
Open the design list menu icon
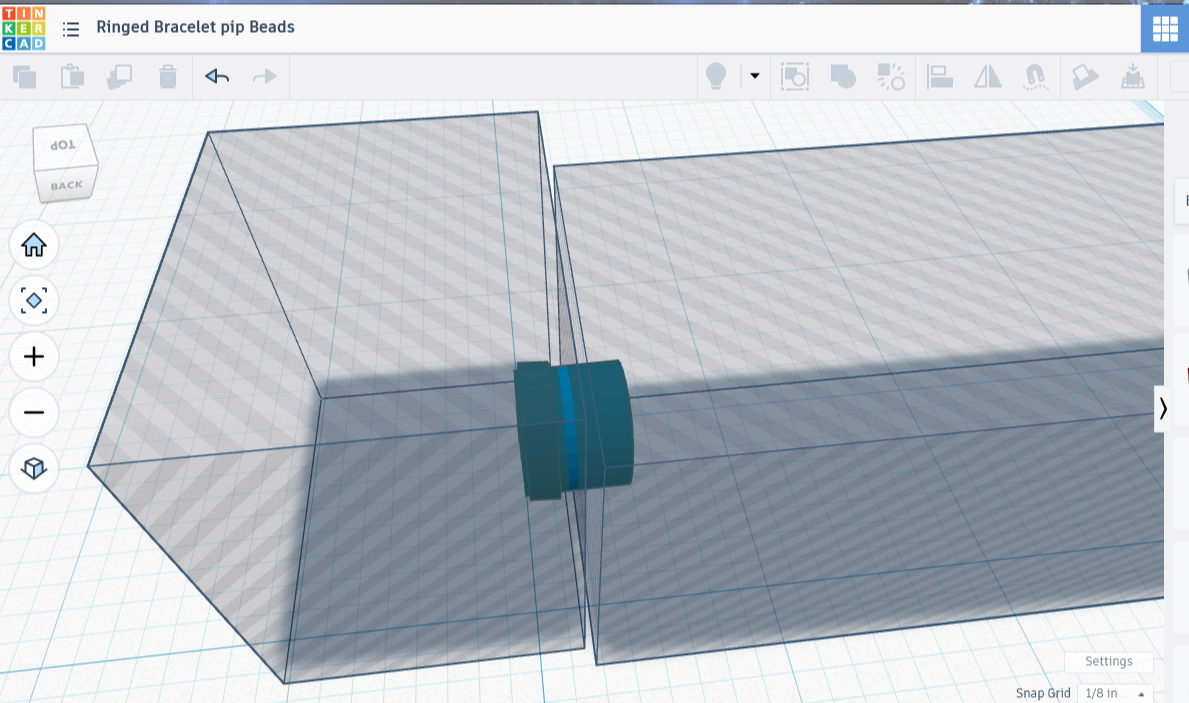click(71, 29)
